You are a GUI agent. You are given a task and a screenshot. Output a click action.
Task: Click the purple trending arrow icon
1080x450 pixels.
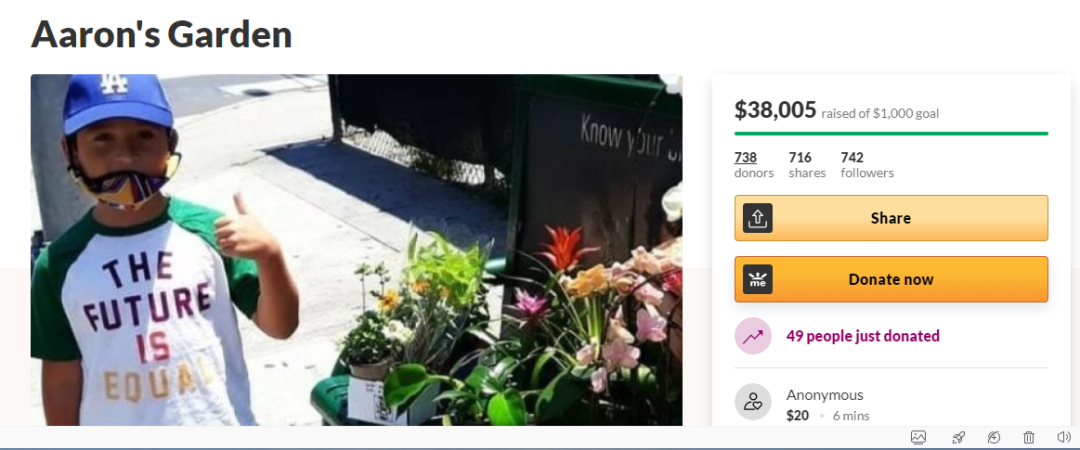pyautogui.click(x=753, y=336)
